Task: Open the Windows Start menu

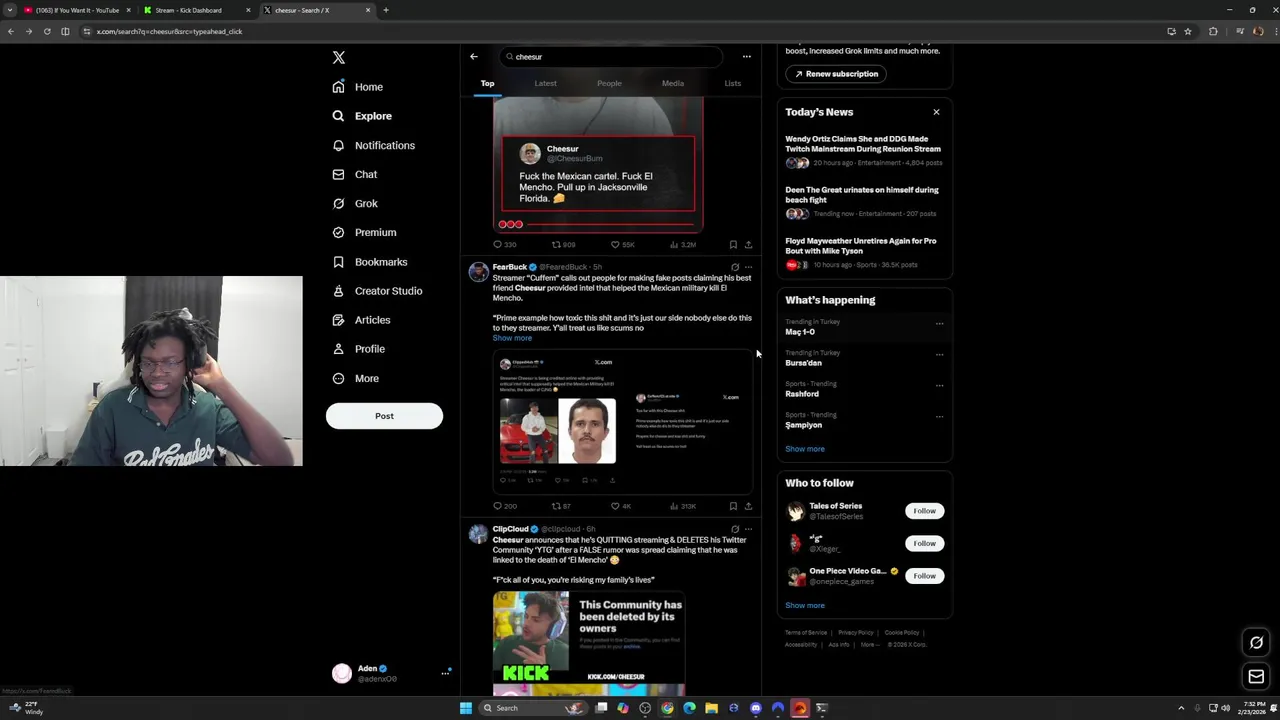Action: (x=466, y=708)
